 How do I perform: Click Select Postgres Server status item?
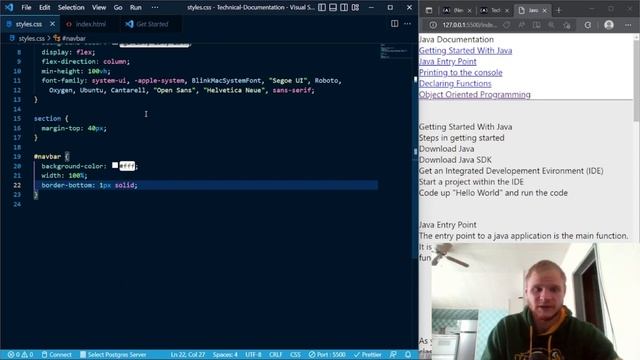pos(113,355)
